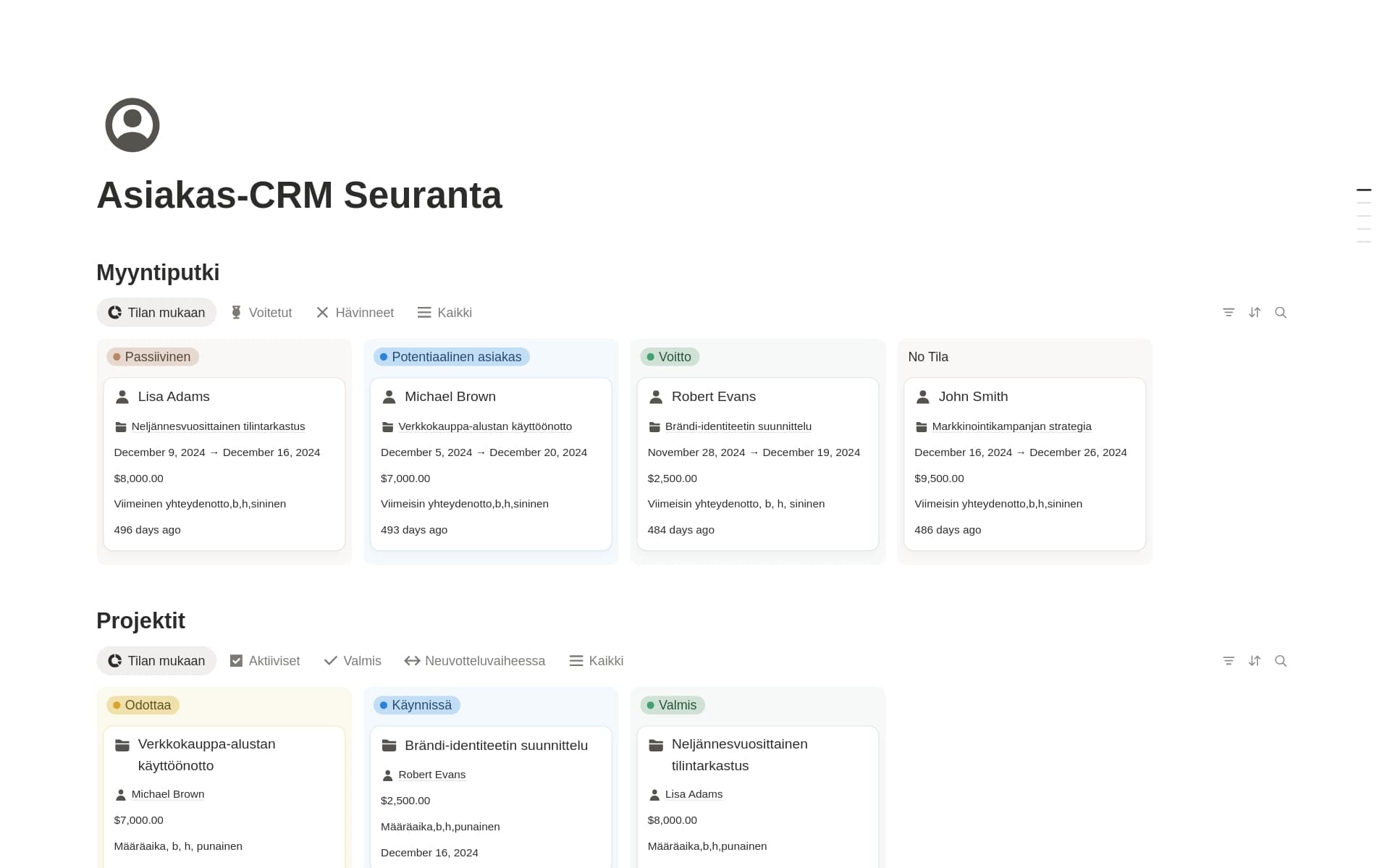
Task: Click person icon on Michael Brown card
Action: 389,397
